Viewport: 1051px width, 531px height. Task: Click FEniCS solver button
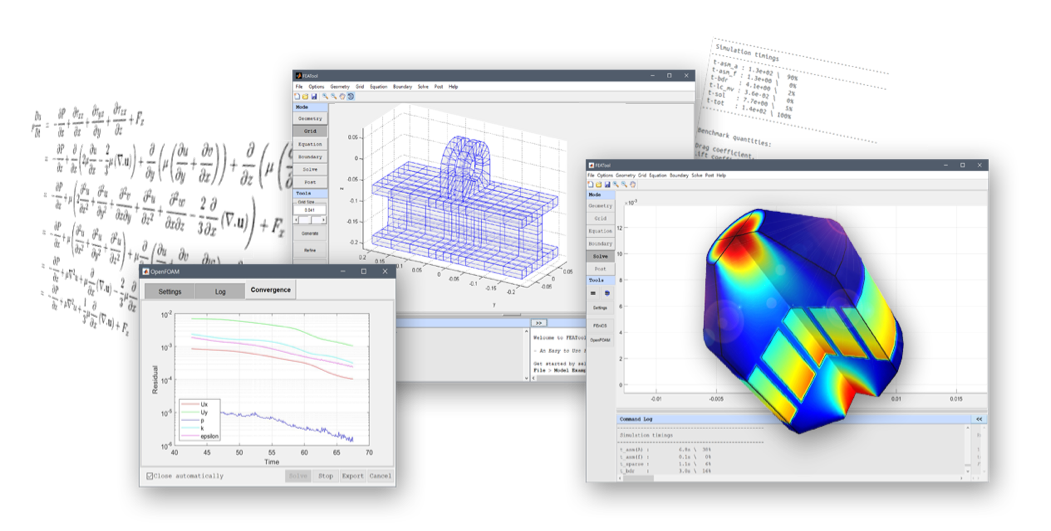(x=601, y=325)
